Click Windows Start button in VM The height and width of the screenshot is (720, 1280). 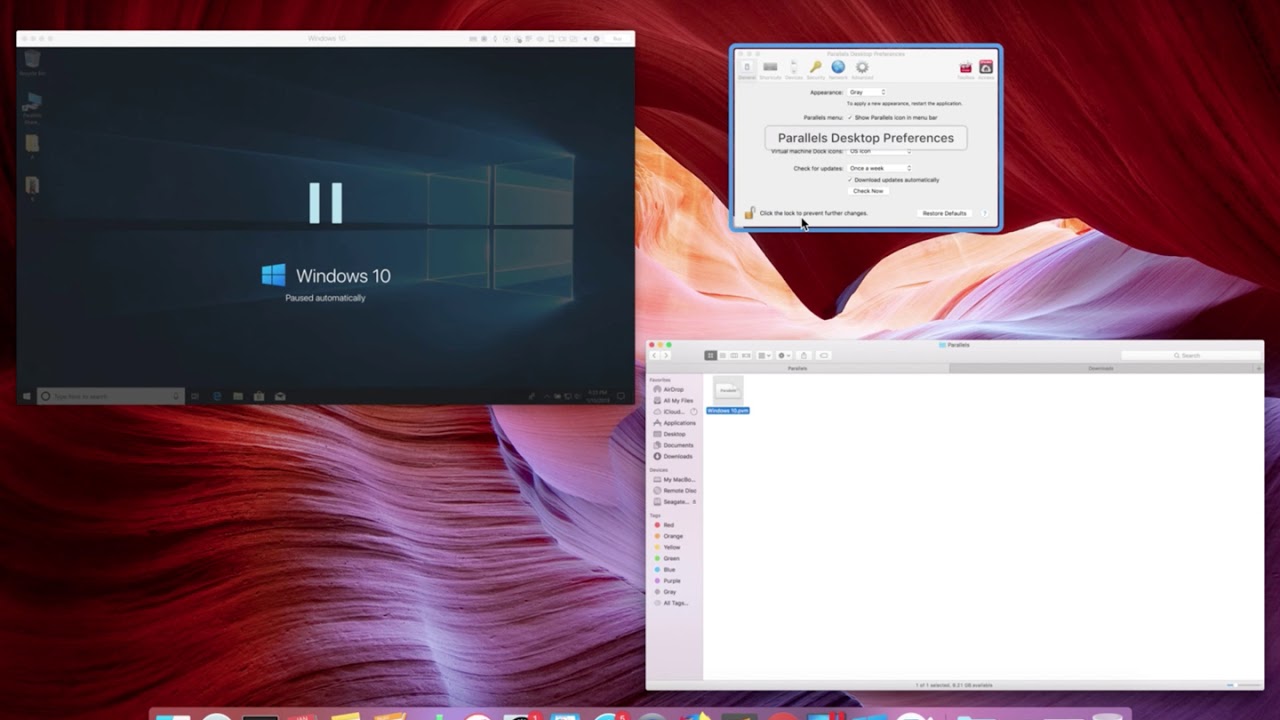(26, 397)
